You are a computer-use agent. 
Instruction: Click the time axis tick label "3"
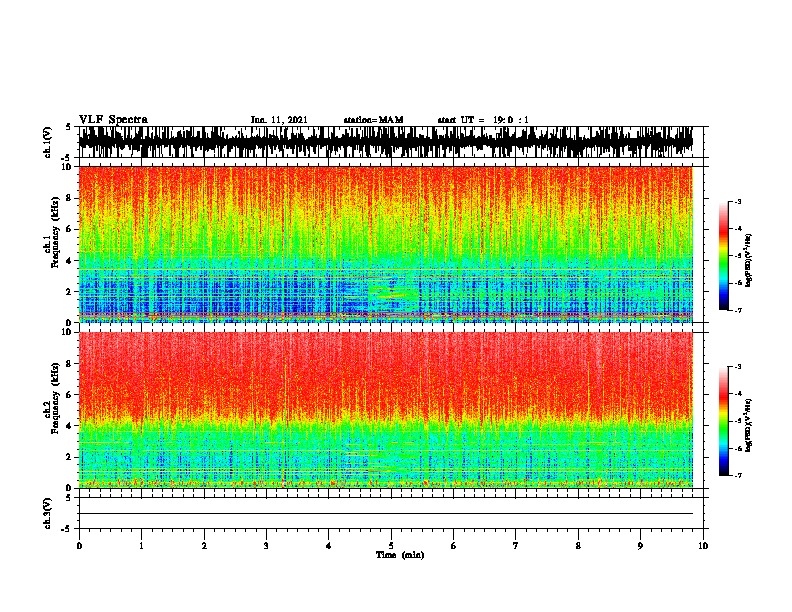[x=266, y=546]
